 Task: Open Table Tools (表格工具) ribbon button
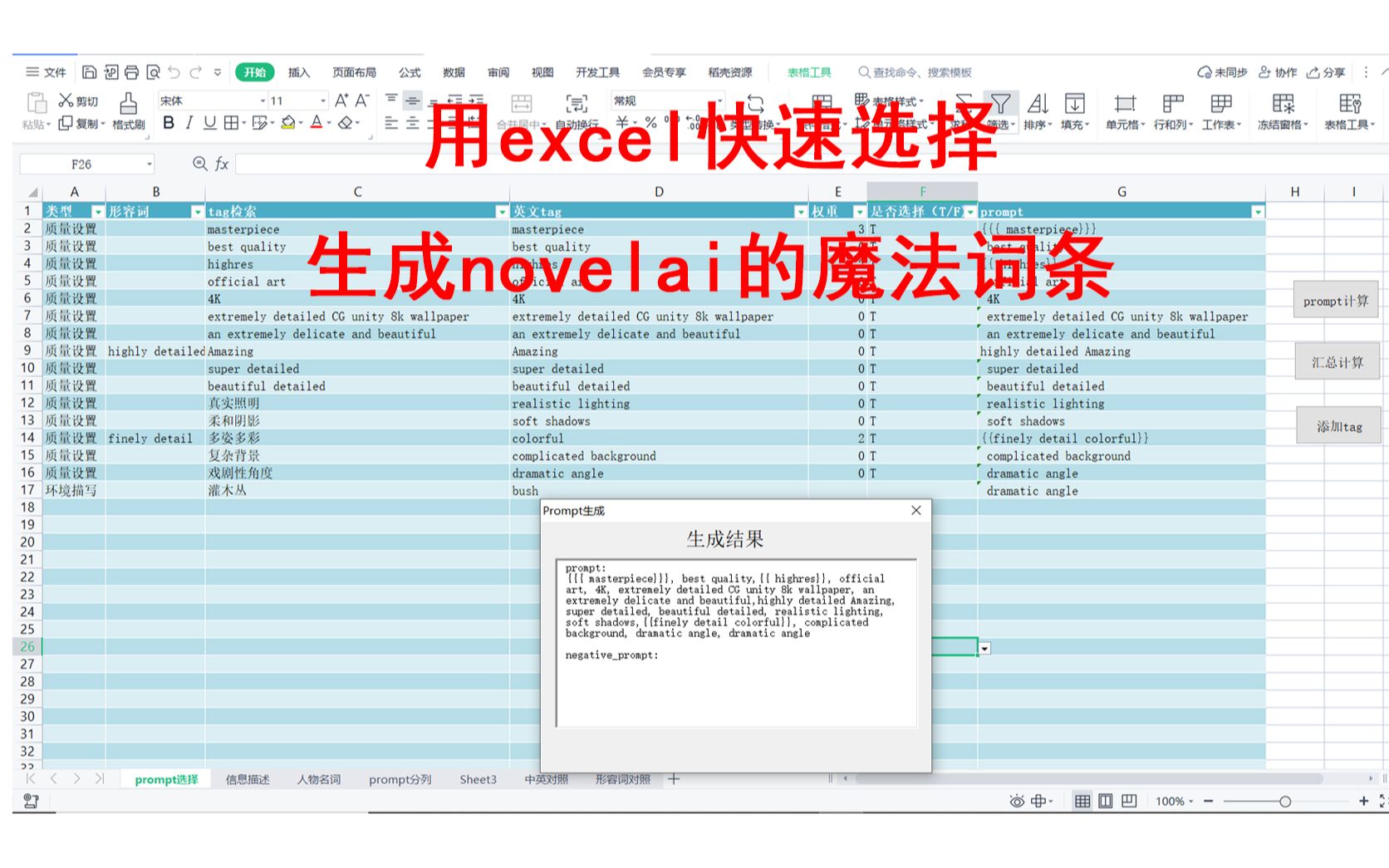click(x=1349, y=111)
